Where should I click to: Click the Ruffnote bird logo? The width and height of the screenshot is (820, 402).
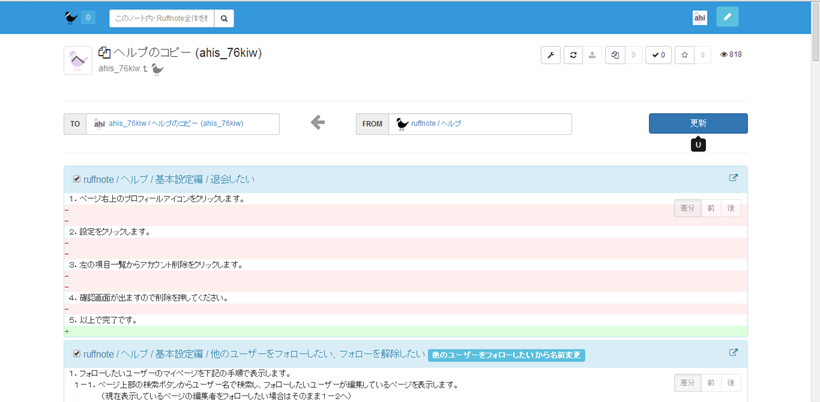71,17
